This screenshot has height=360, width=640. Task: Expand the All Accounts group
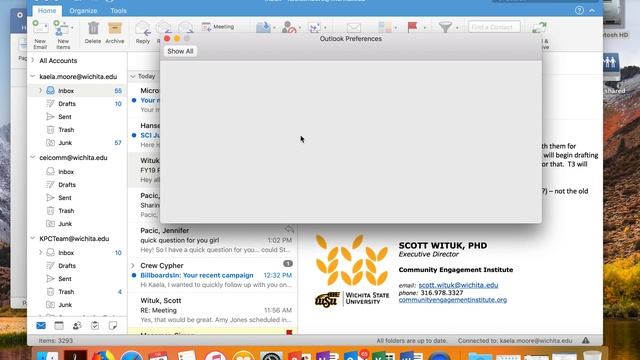(x=33, y=60)
